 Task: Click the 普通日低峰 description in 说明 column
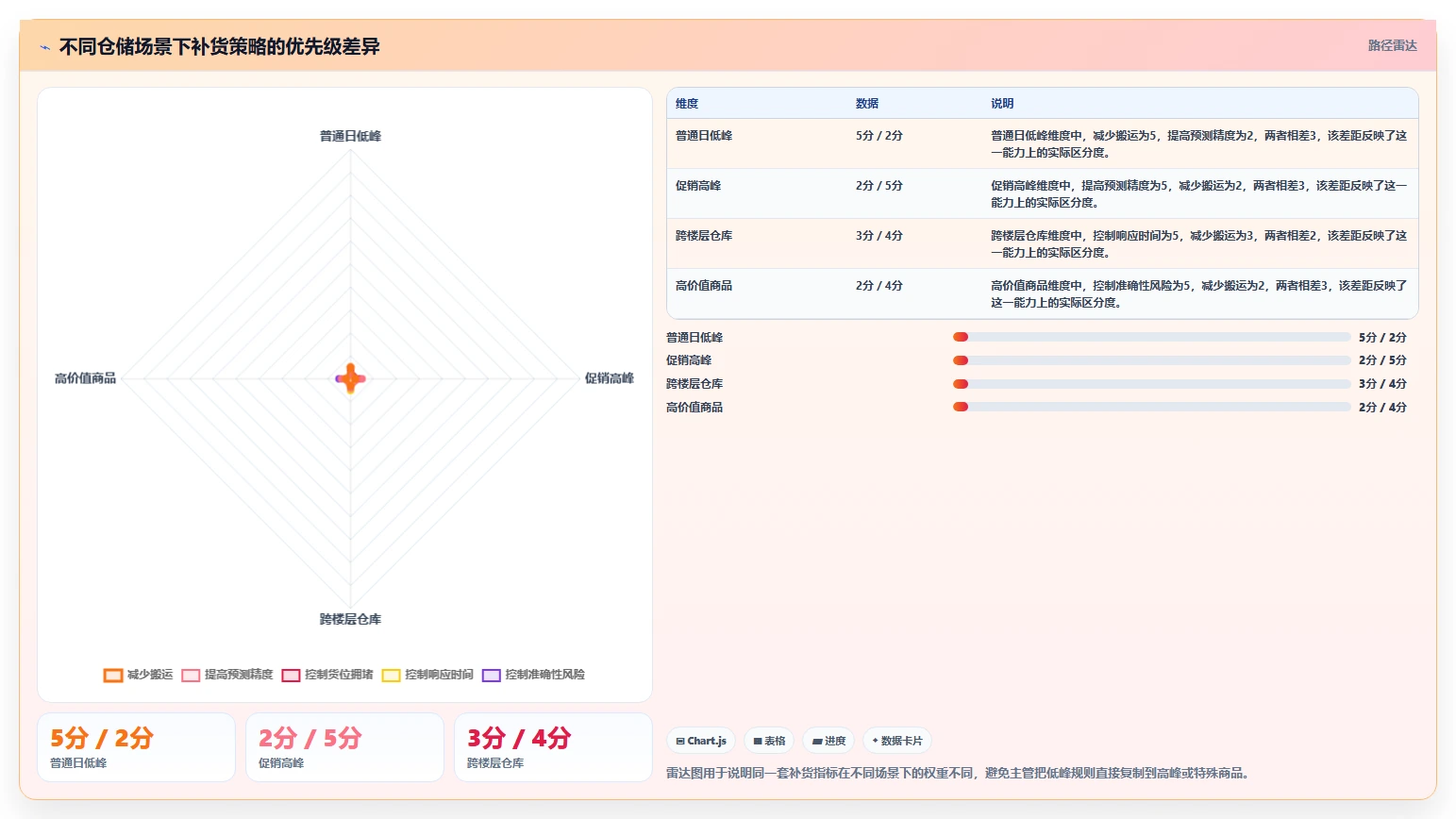(1198, 144)
